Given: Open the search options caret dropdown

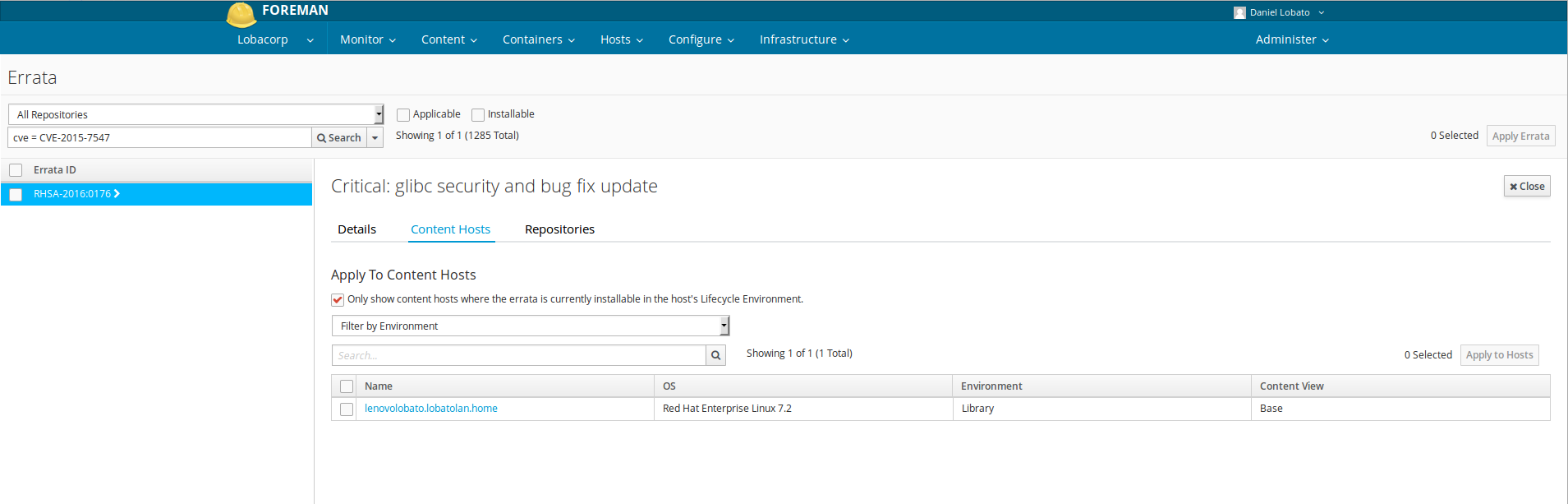Looking at the screenshot, I should [375, 138].
